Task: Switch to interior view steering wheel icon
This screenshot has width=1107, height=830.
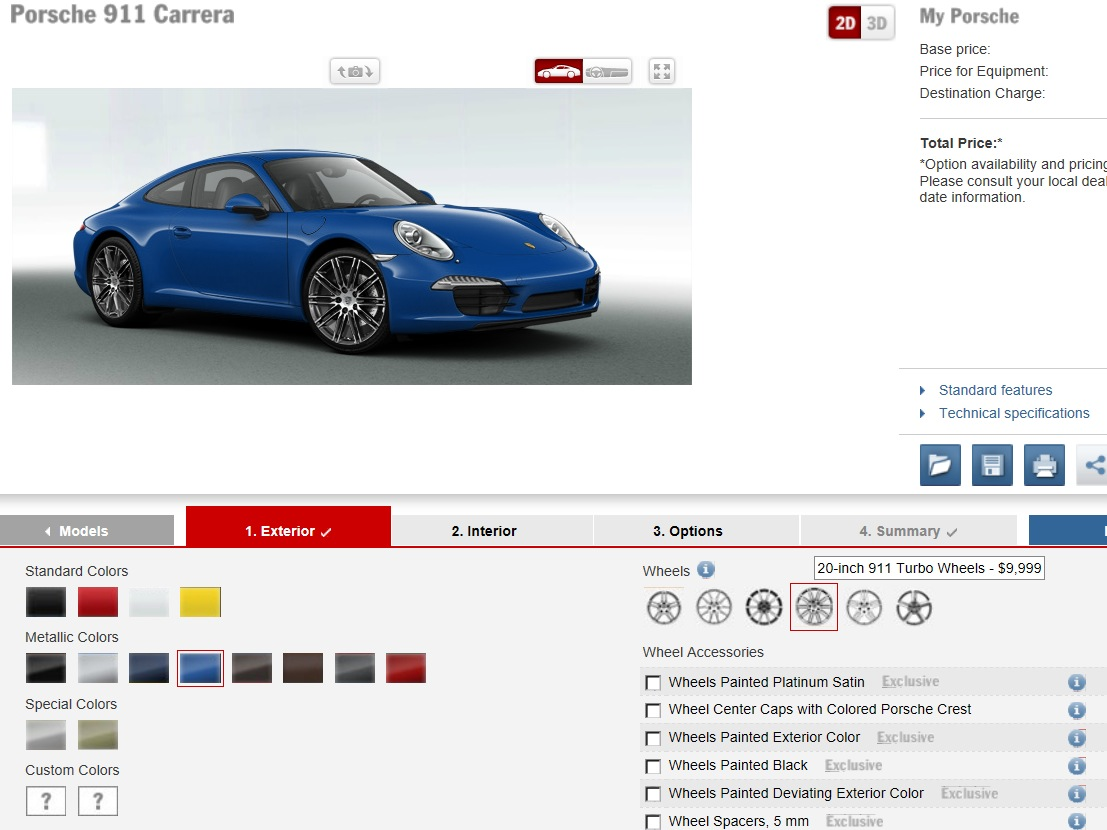Action: pos(607,71)
